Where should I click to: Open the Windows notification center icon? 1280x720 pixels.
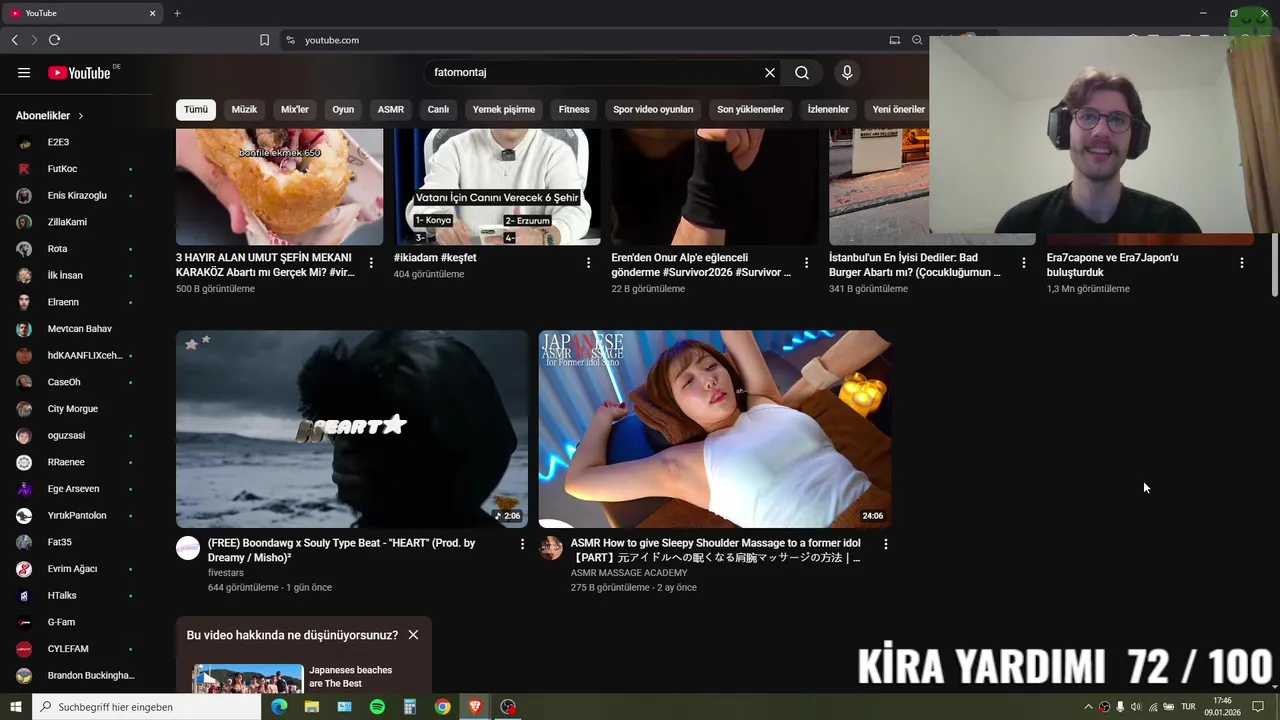[x=1258, y=707]
